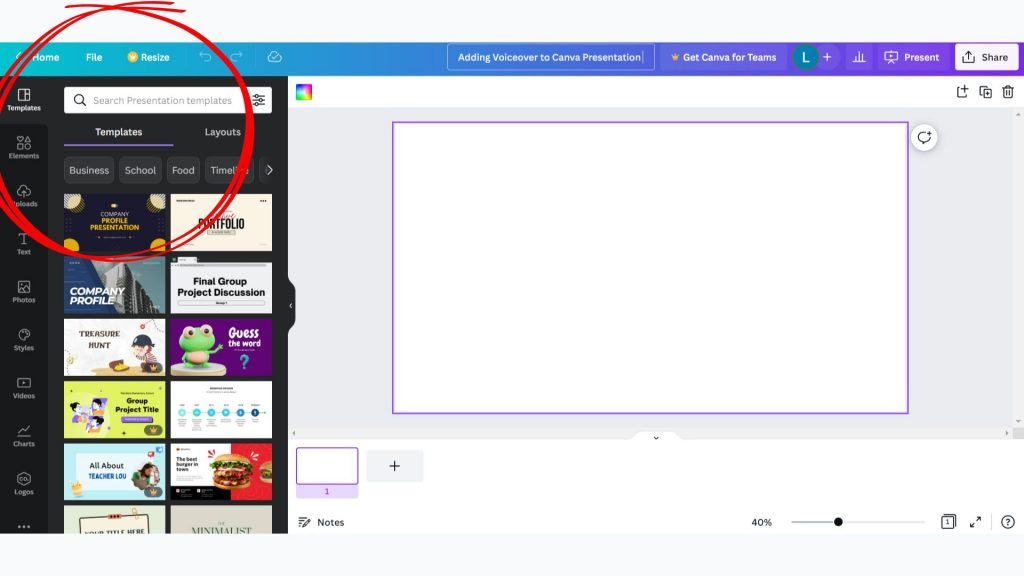Open the Elements panel in sidebar
This screenshot has width=1024, height=576.
pos(23,147)
